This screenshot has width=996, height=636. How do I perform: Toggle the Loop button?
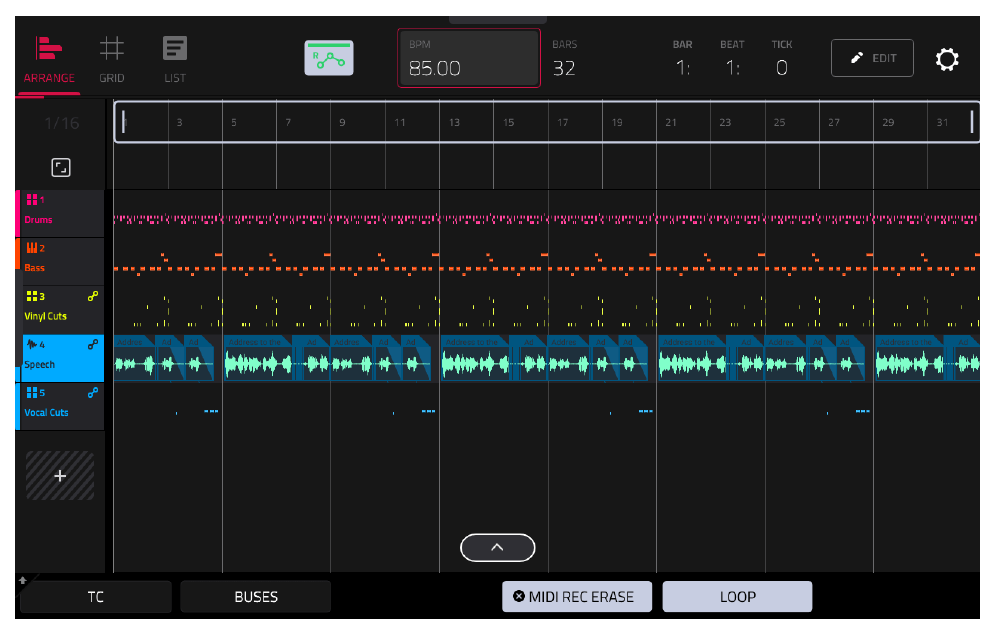737,597
